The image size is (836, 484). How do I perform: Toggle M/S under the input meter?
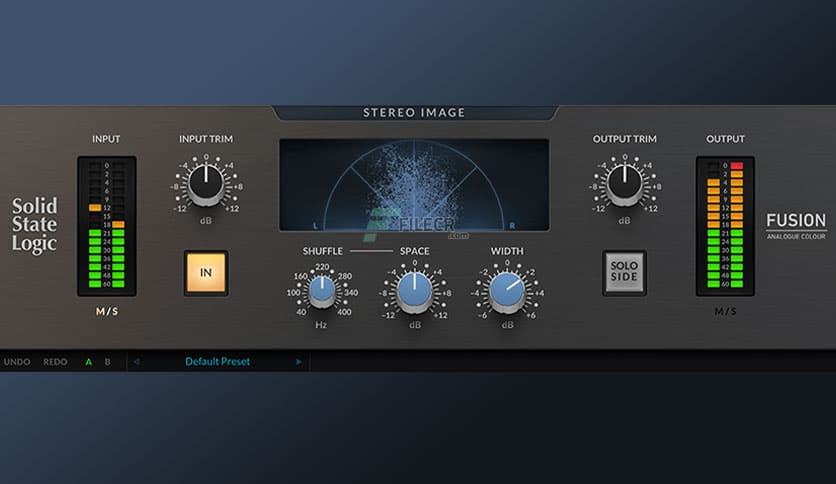coord(107,311)
